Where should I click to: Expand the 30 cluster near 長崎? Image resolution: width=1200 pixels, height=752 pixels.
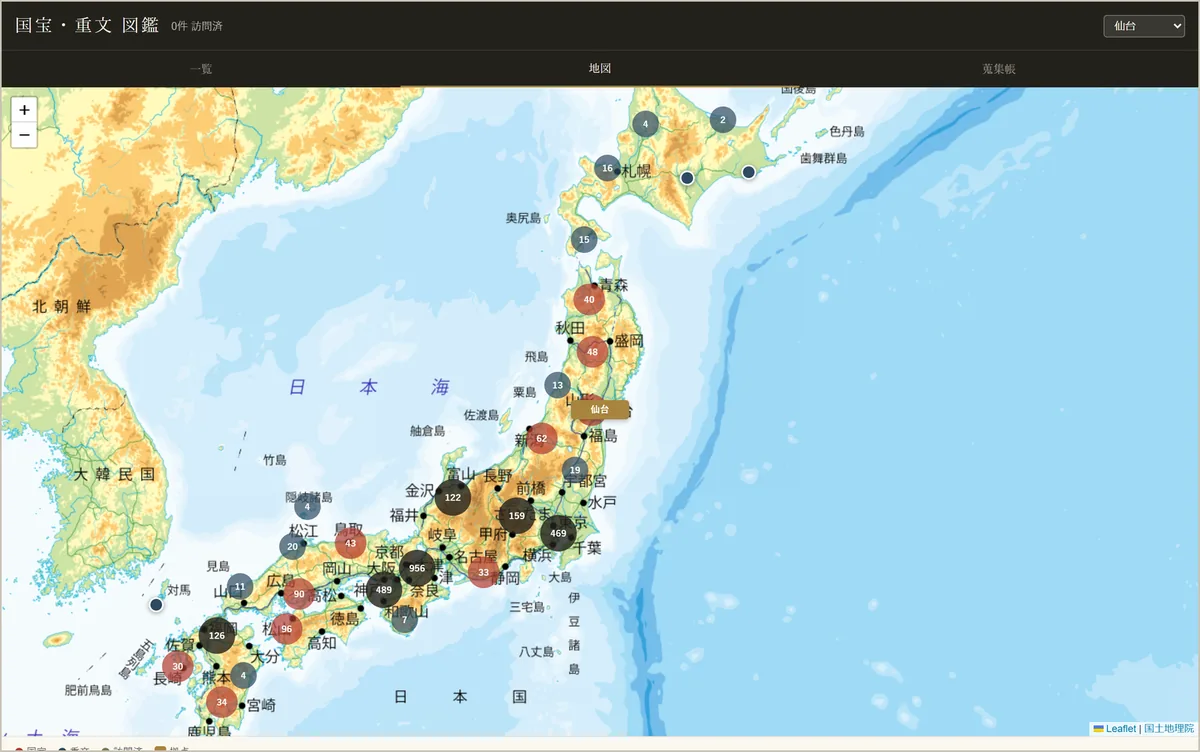178,666
